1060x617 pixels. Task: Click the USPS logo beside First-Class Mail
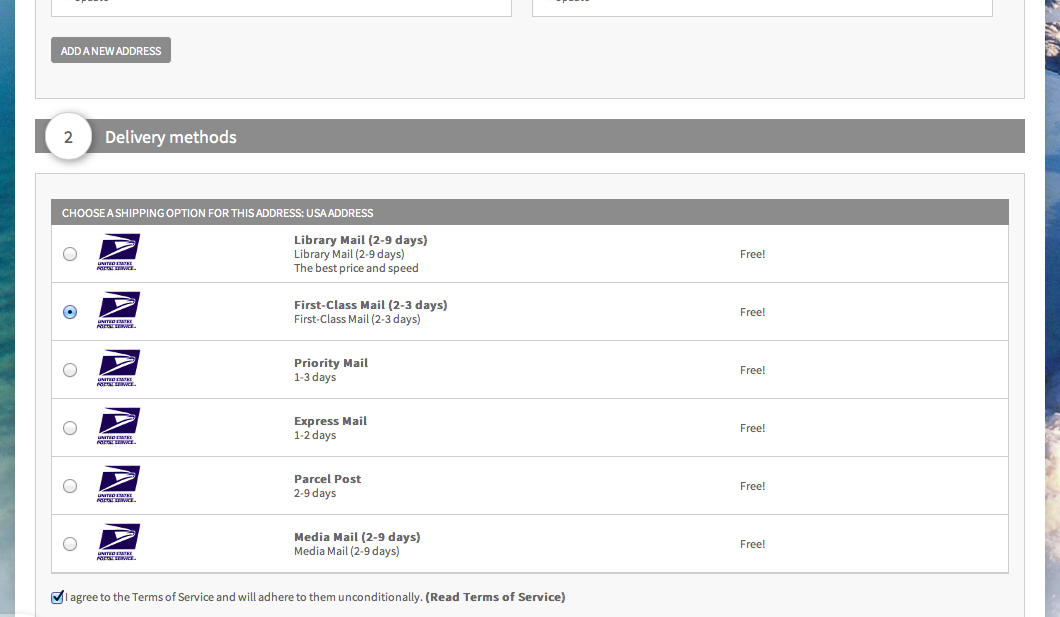(x=118, y=310)
